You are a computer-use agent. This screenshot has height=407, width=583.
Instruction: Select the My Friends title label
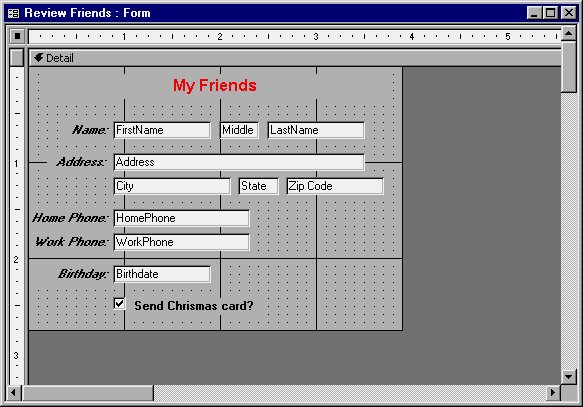(215, 85)
